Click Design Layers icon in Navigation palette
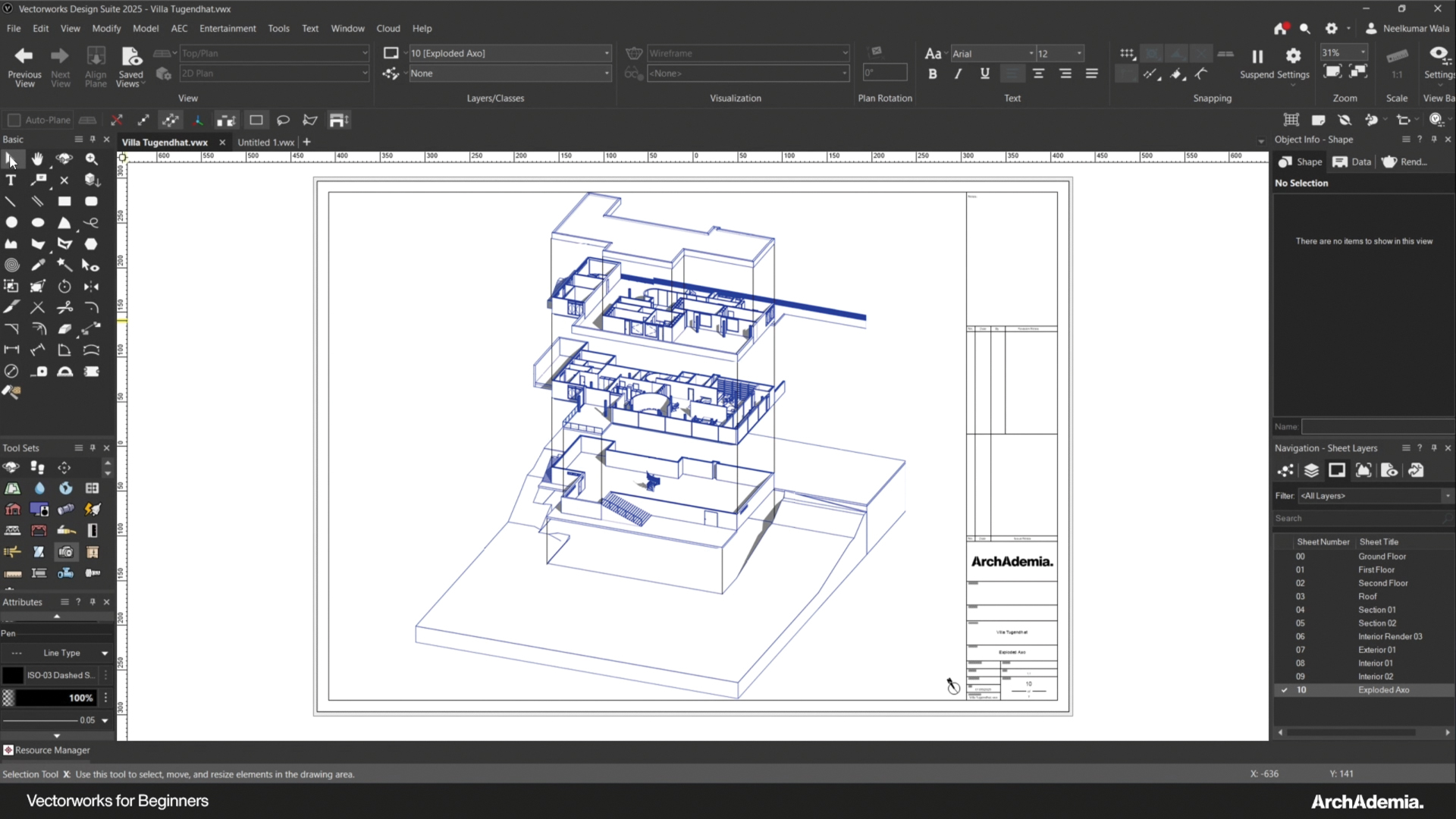Viewport: 1456px width, 819px height. pyautogui.click(x=1311, y=471)
